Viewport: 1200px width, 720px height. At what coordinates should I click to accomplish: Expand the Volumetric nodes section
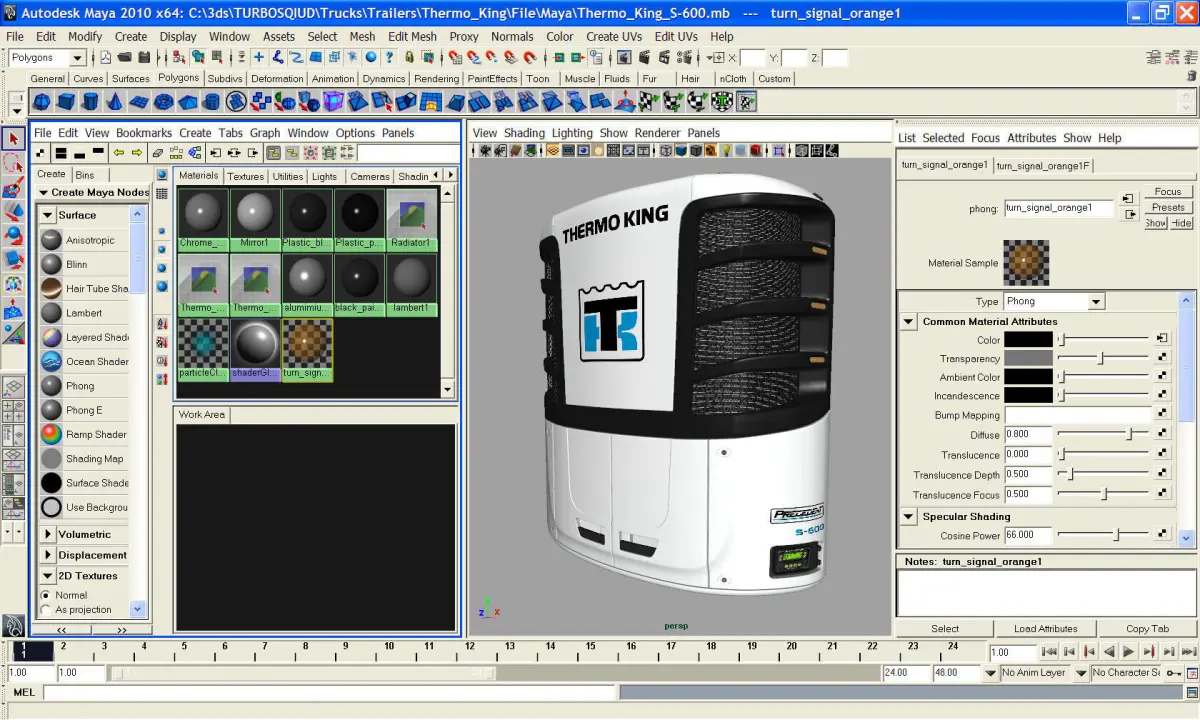pos(47,534)
